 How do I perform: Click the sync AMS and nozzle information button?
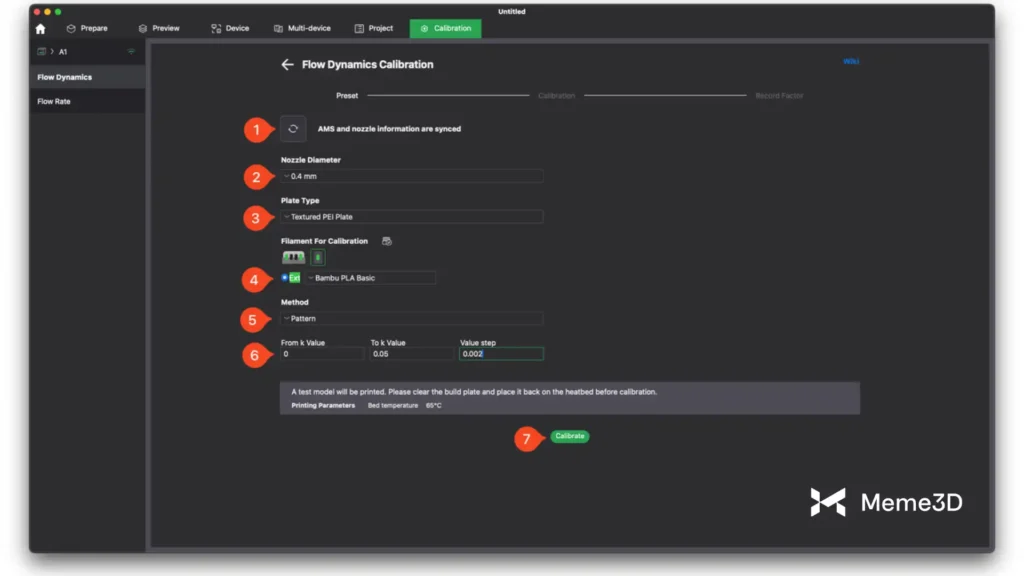pyautogui.click(x=293, y=128)
